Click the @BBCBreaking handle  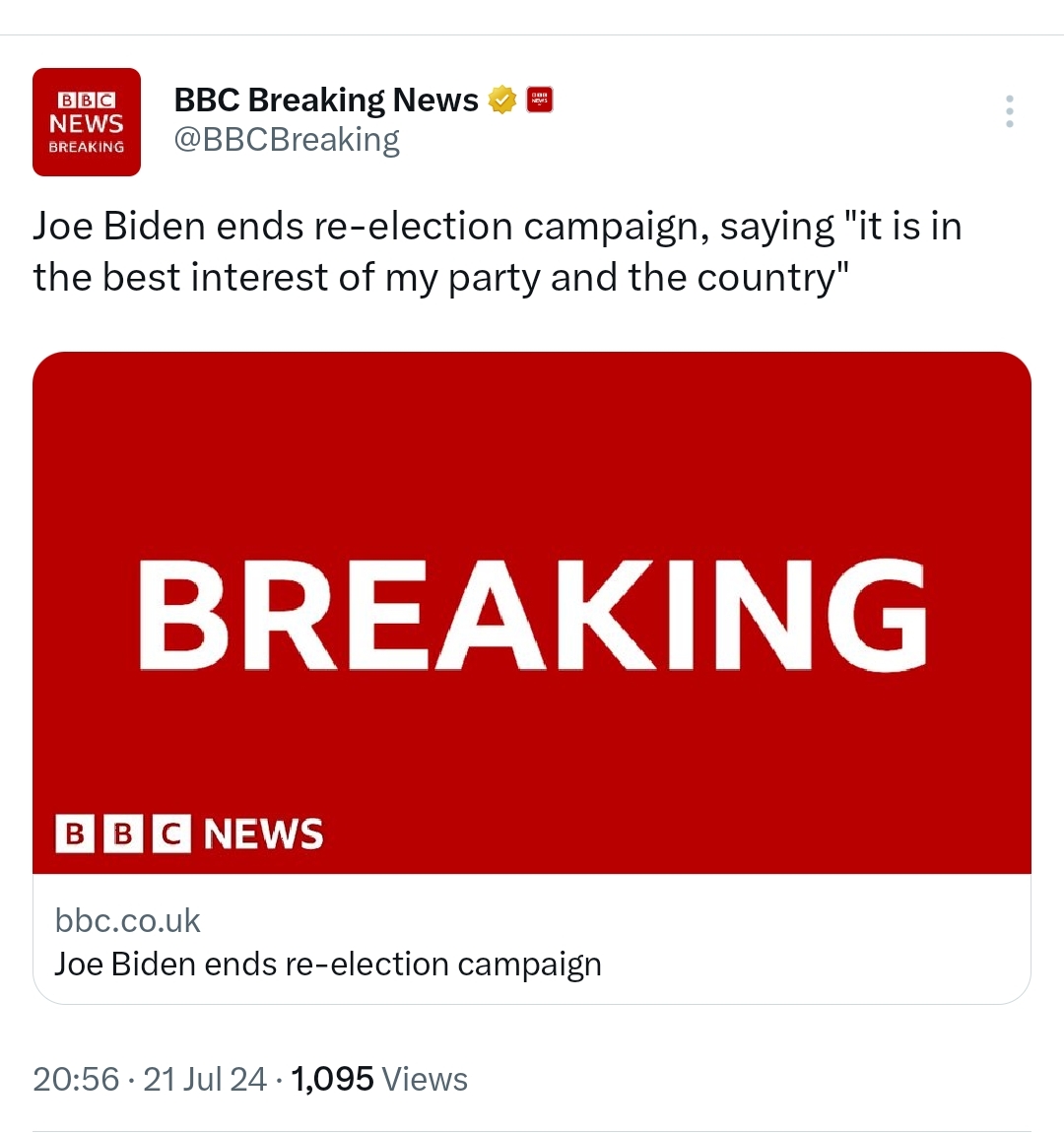(x=287, y=140)
